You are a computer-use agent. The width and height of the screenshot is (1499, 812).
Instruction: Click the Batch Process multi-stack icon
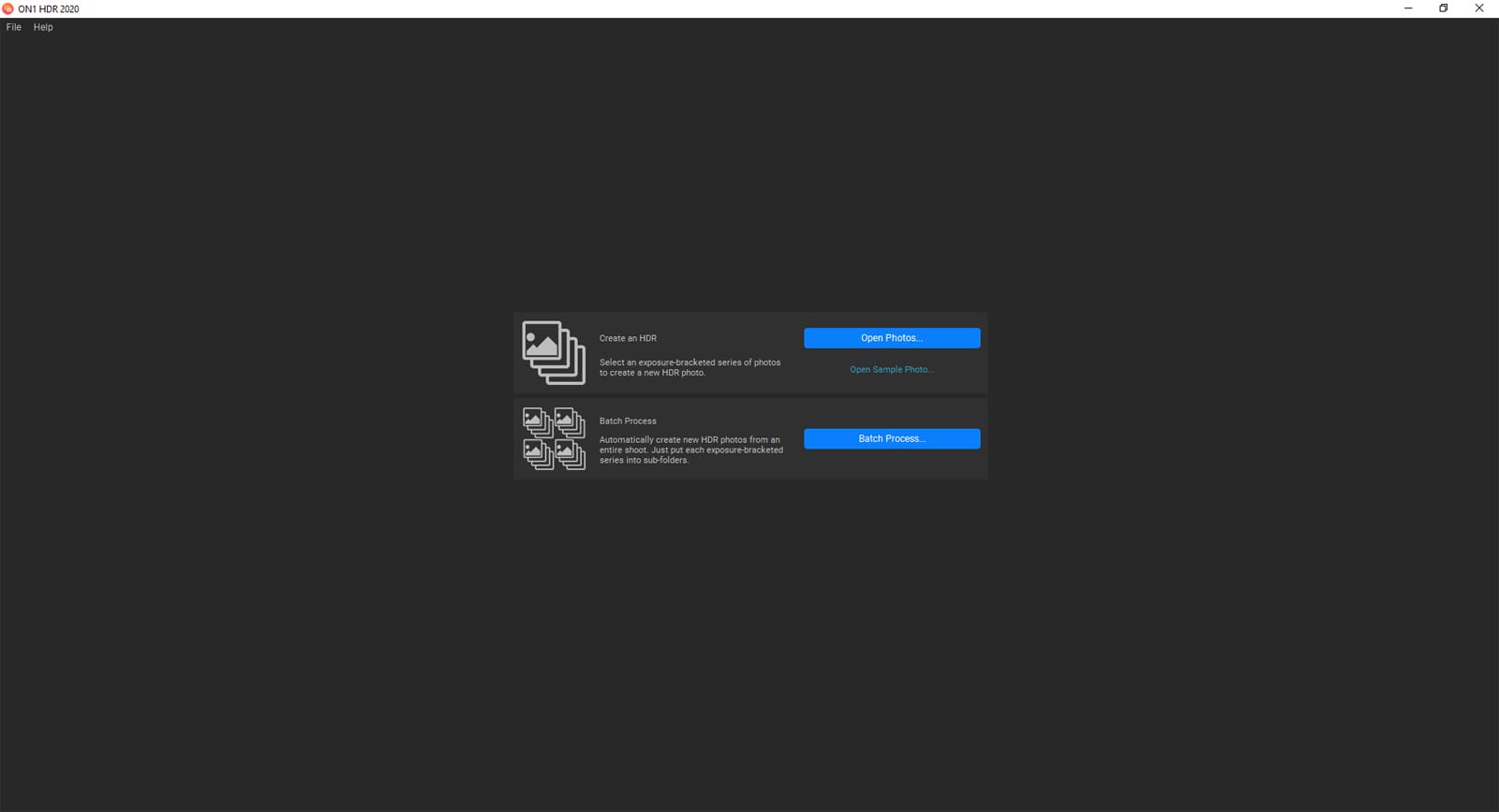pyautogui.click(x=554, y=438)
